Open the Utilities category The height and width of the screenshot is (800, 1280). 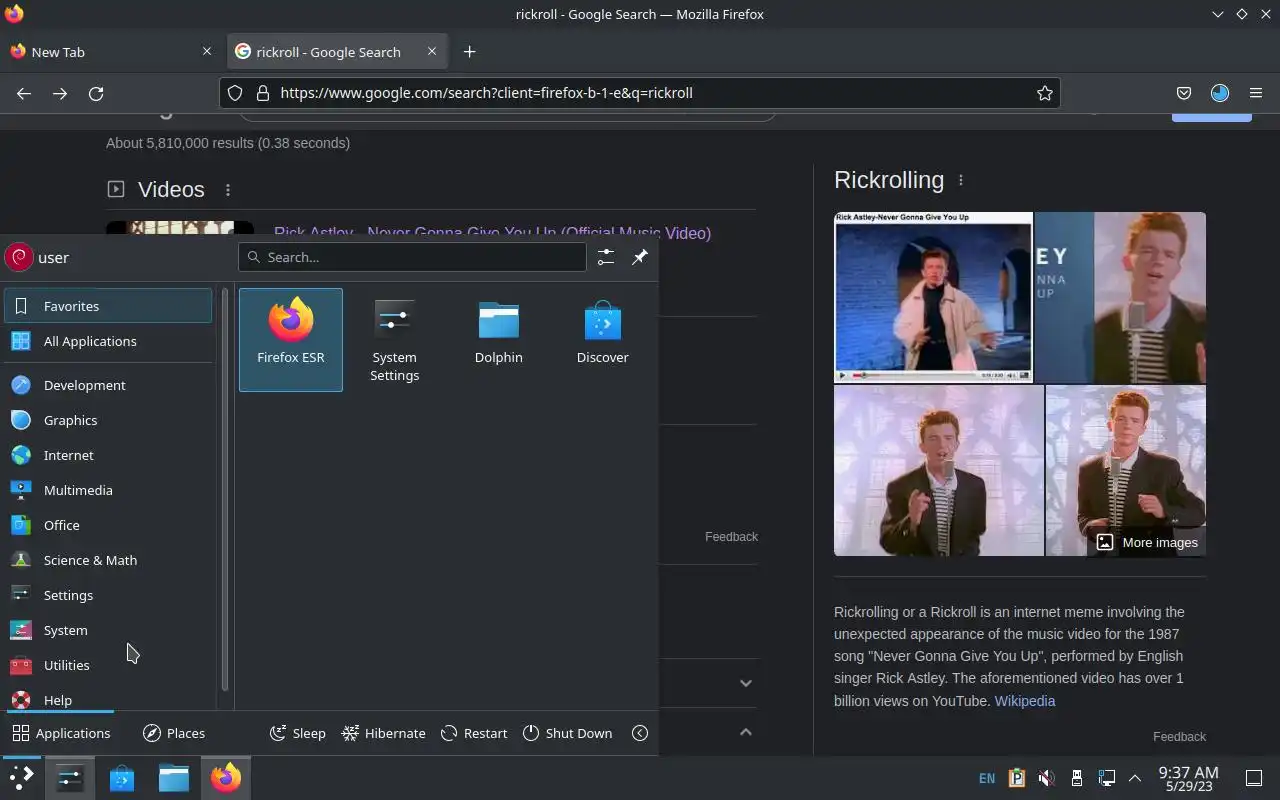(x=108, y=665)
